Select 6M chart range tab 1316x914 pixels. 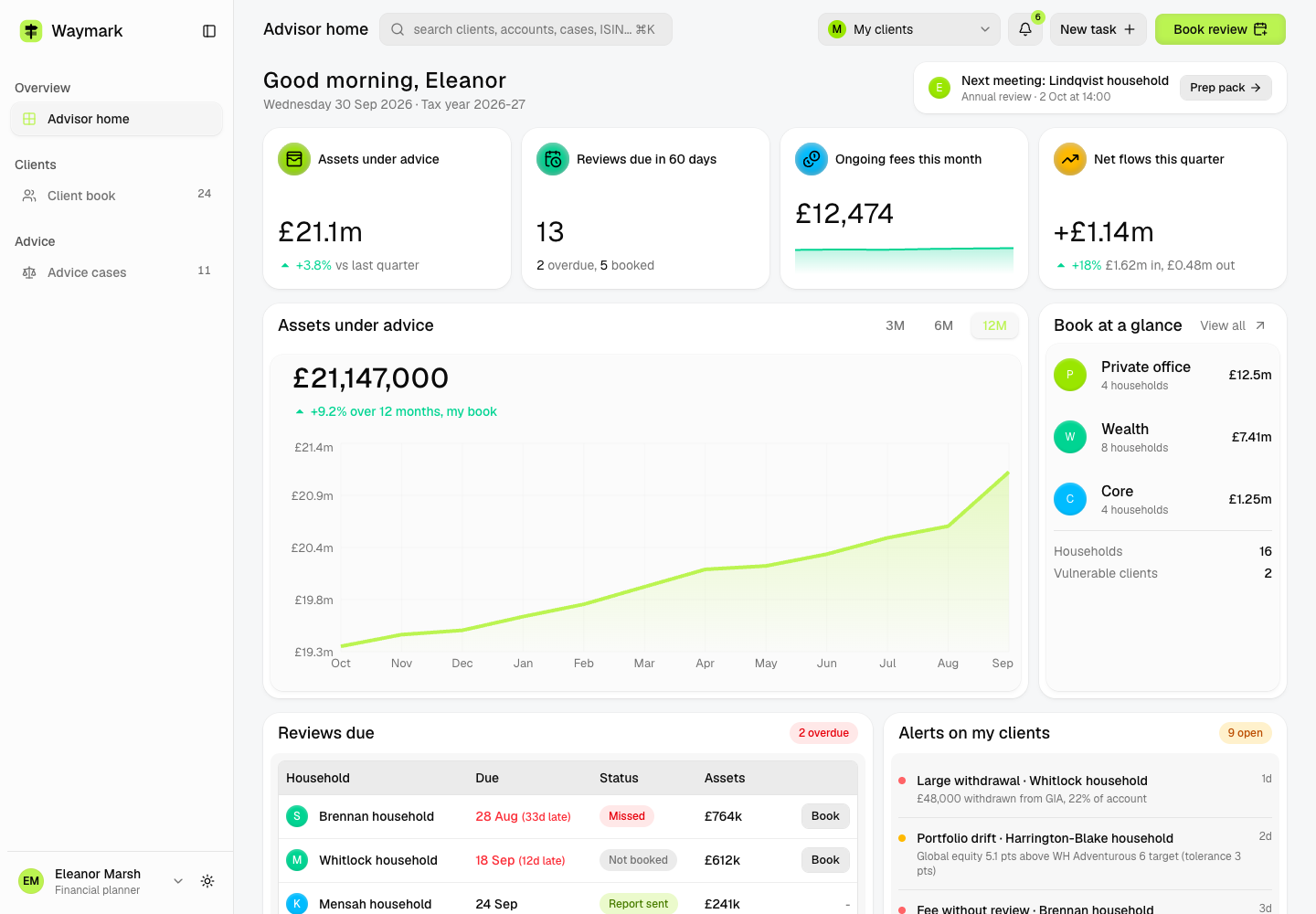pos(944,325)
